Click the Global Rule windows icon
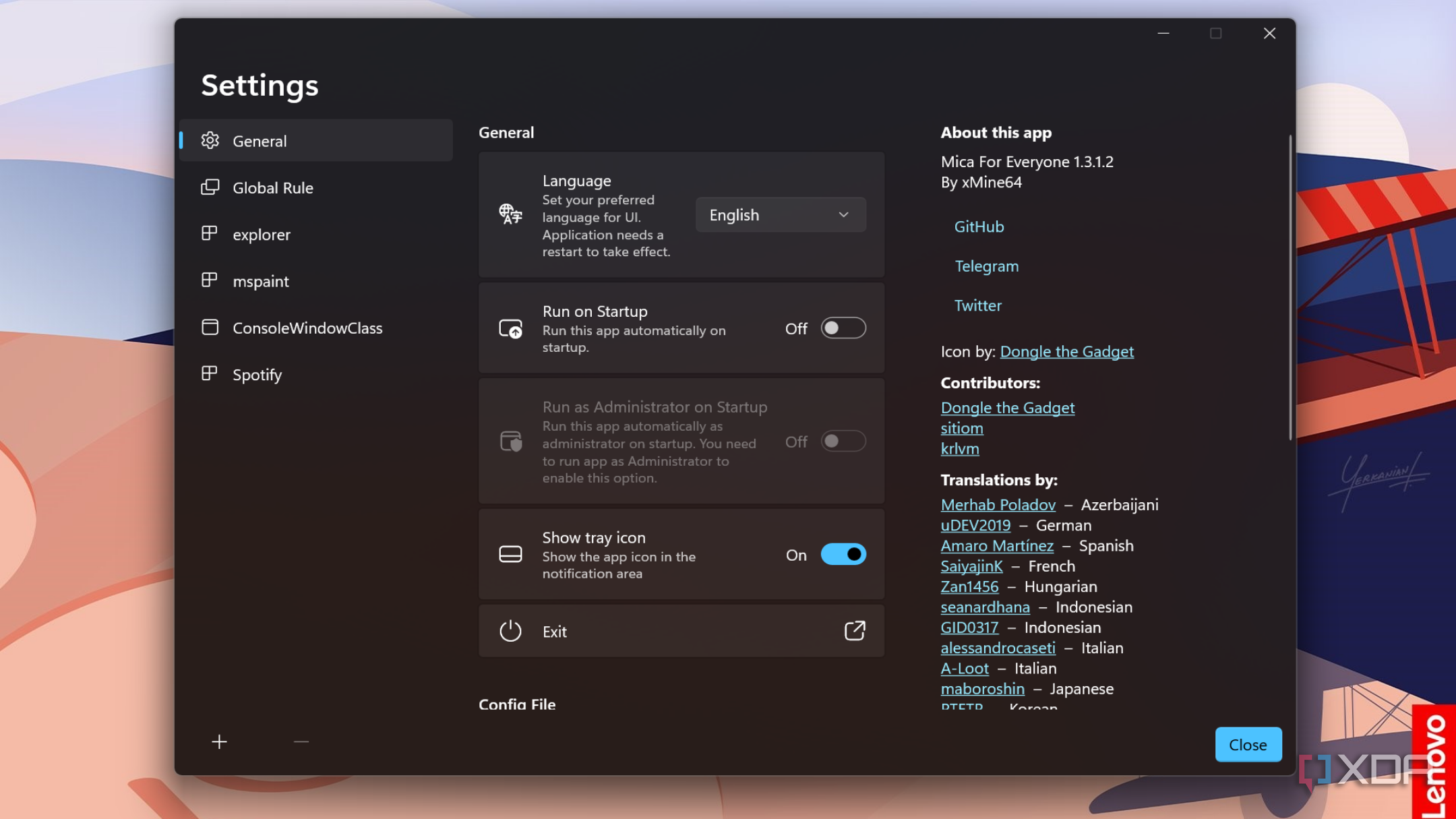The height and width of the screenshot is (819, 1456). tap(210, 187)
